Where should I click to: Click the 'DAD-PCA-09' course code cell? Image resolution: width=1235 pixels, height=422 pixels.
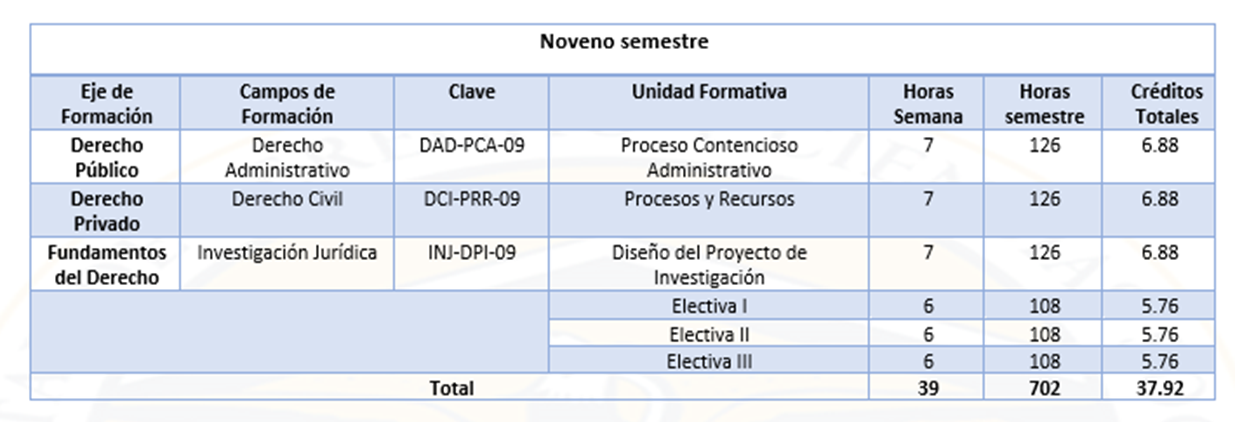472,145
